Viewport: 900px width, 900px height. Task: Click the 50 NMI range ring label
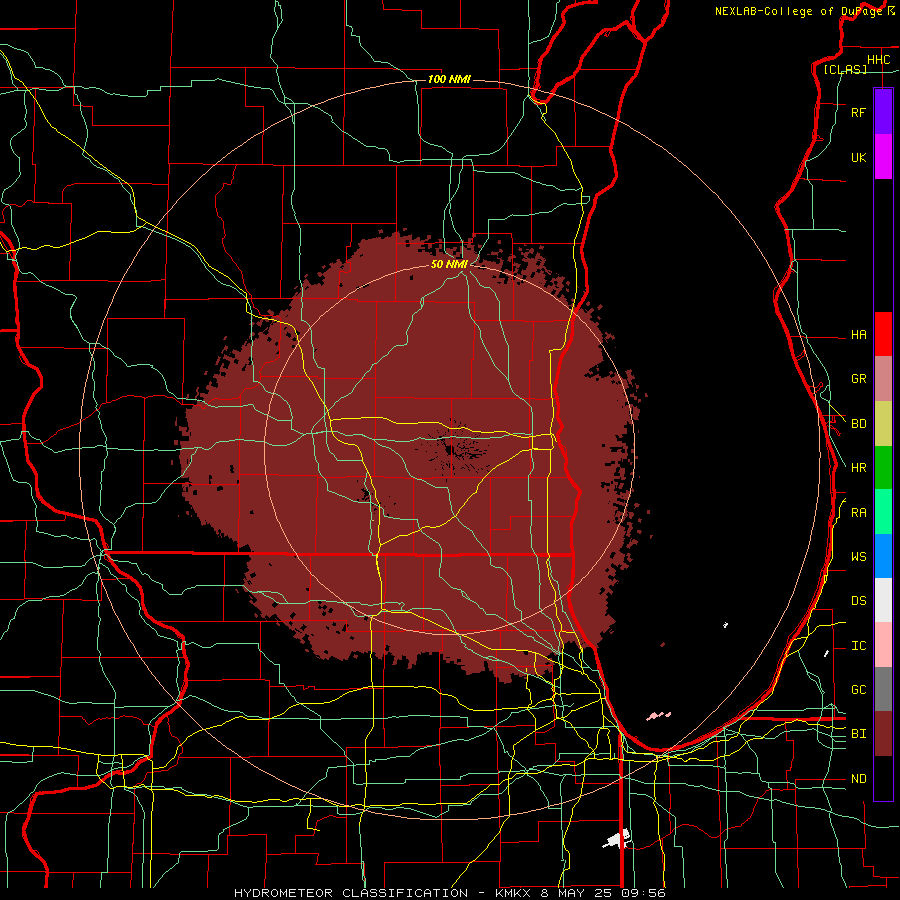point(449,264)
